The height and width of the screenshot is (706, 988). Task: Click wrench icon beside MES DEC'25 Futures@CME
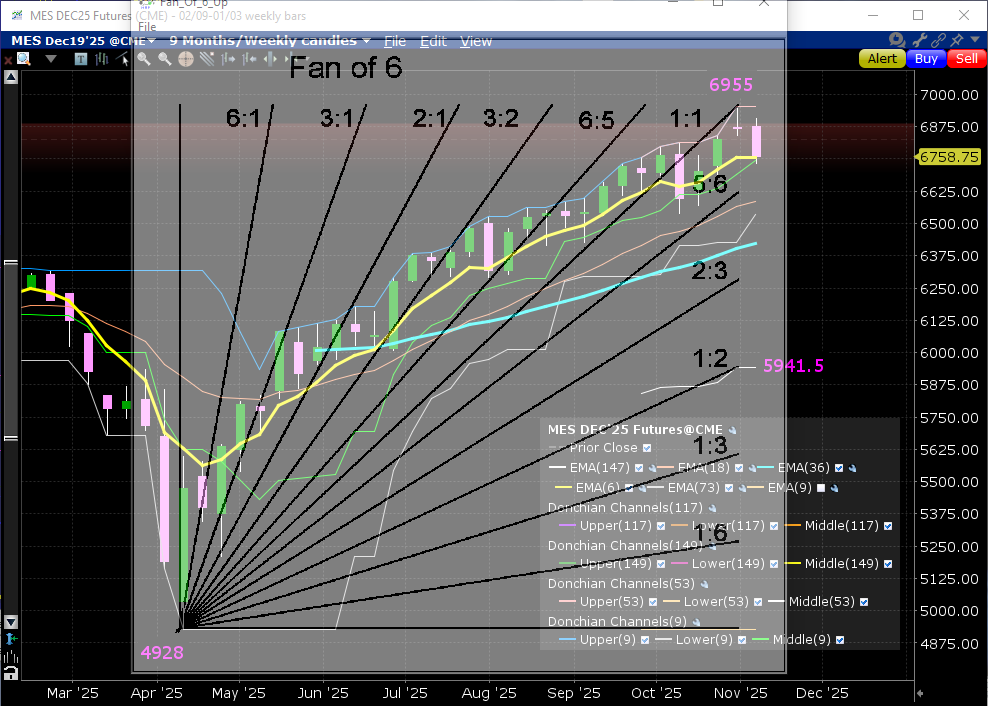[x=732, y=429]
